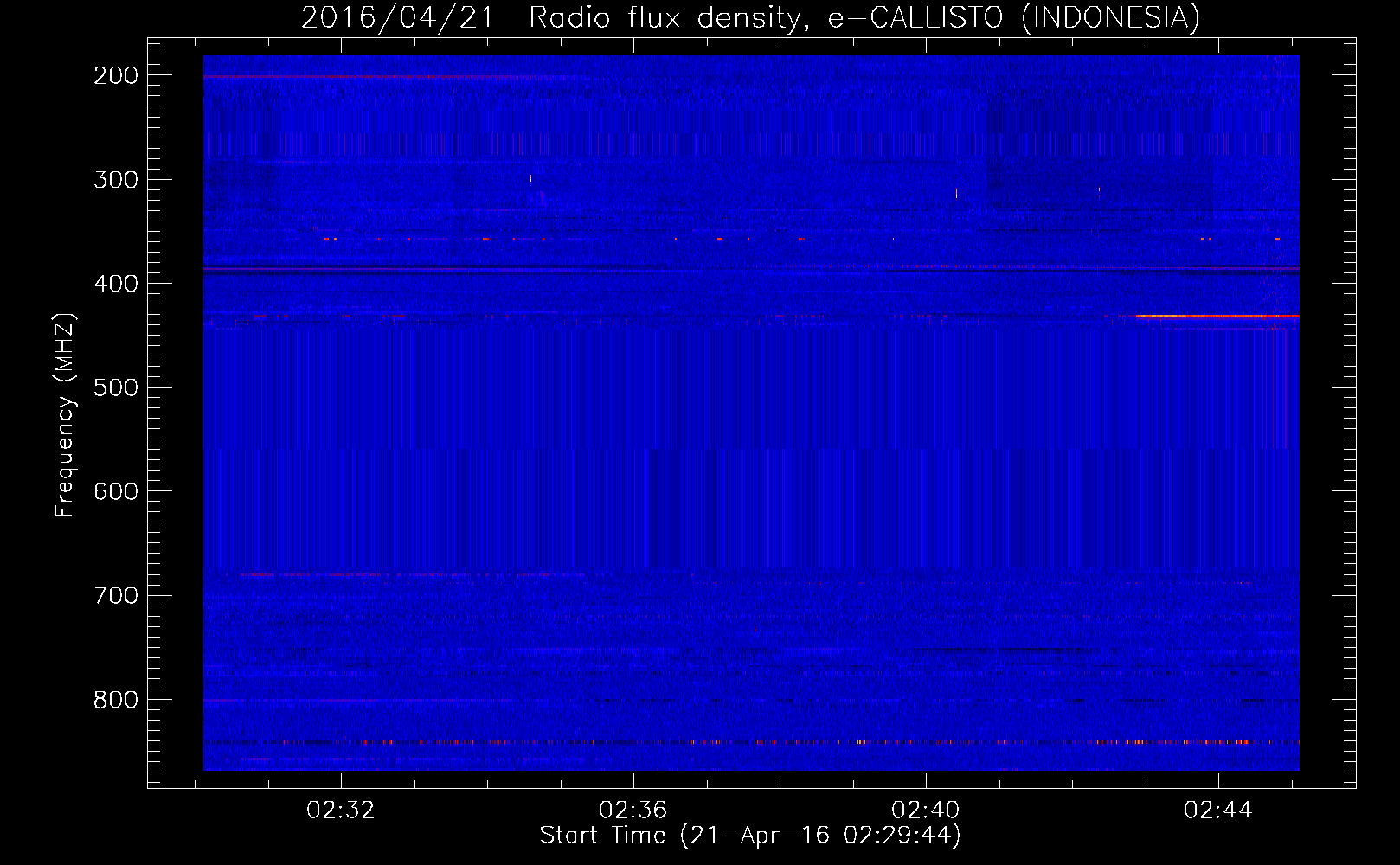Click the 02:36 time tick label

(633, 810)
